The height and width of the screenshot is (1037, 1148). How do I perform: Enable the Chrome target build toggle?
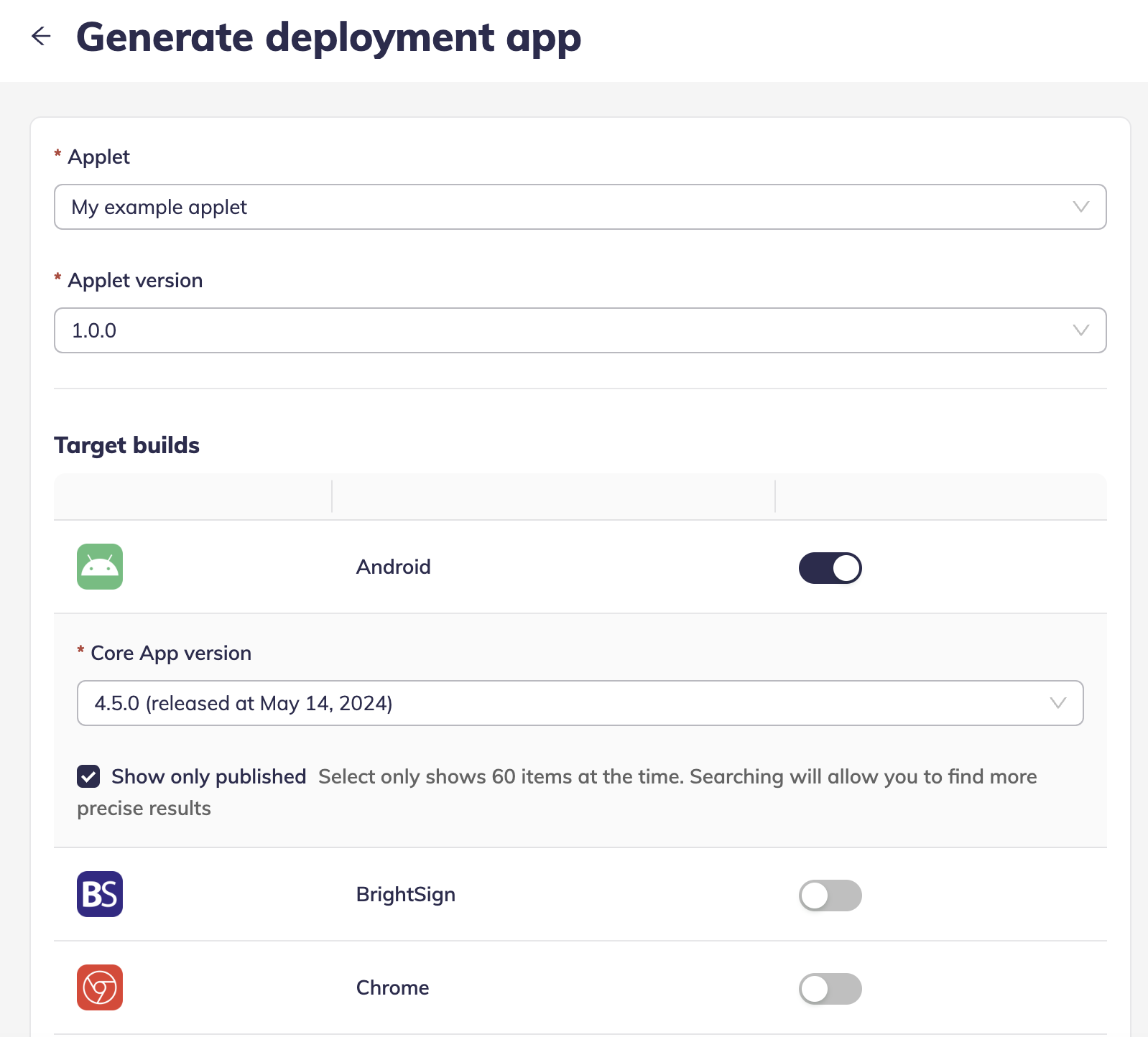coord(830,989)
